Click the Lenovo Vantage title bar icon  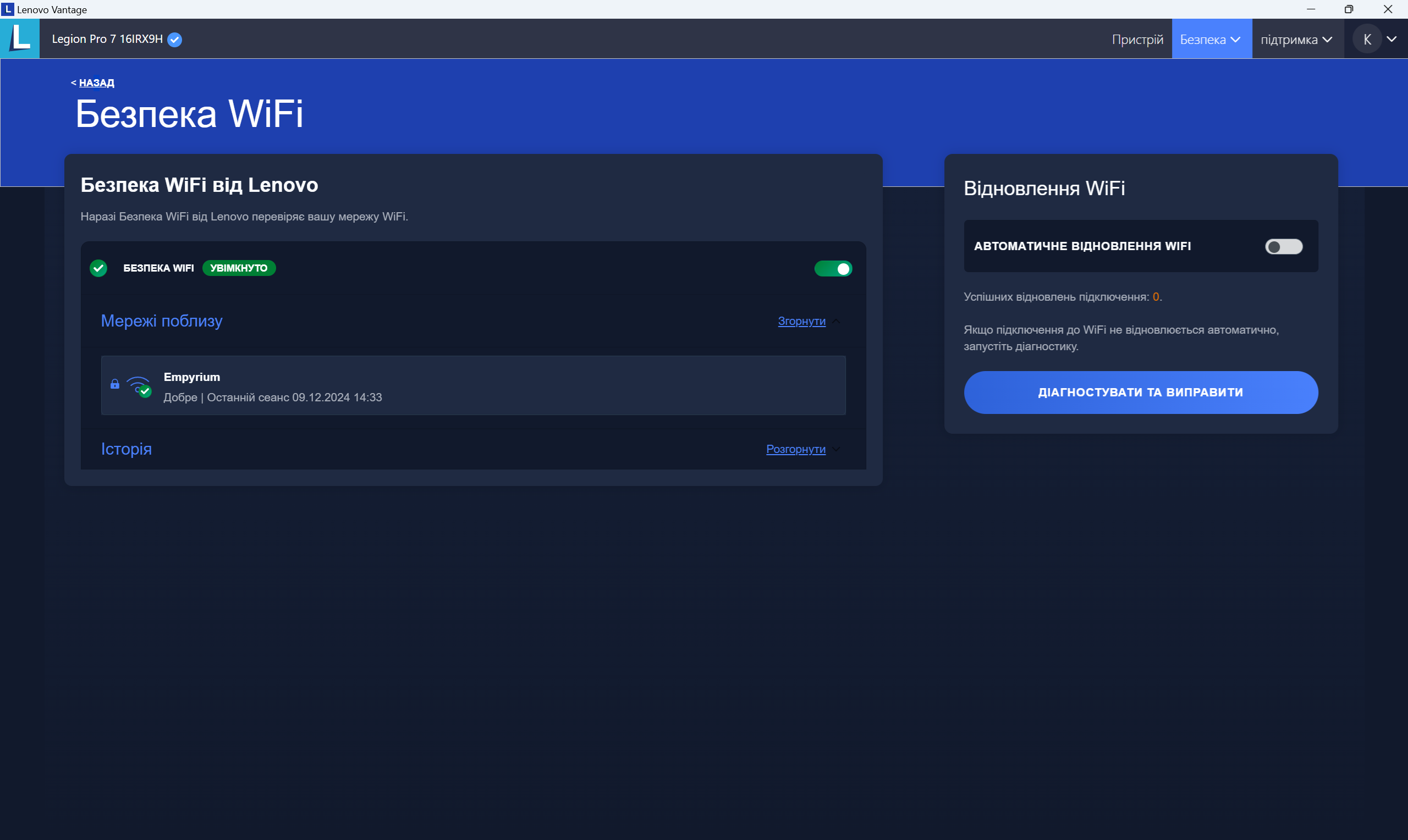[x=7, y=9]
